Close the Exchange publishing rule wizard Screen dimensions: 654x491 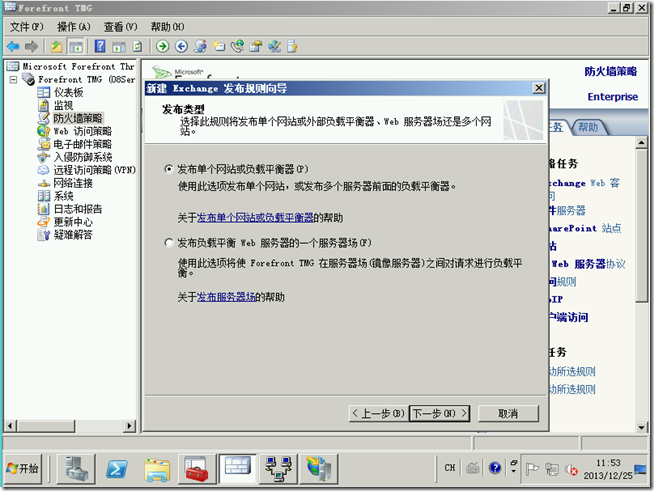[x=539, y=88]
